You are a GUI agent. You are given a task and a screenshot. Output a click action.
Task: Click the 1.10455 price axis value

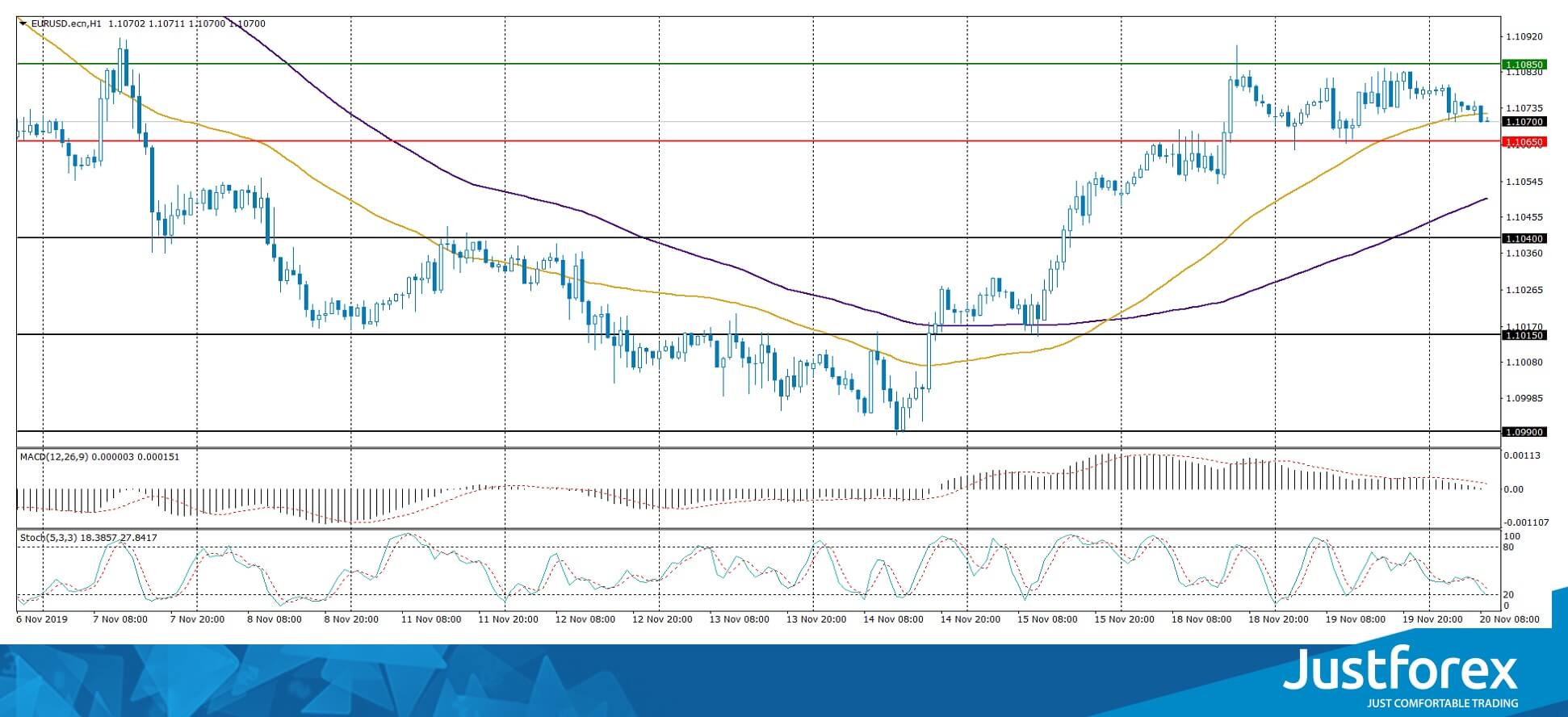[1524, 217]
